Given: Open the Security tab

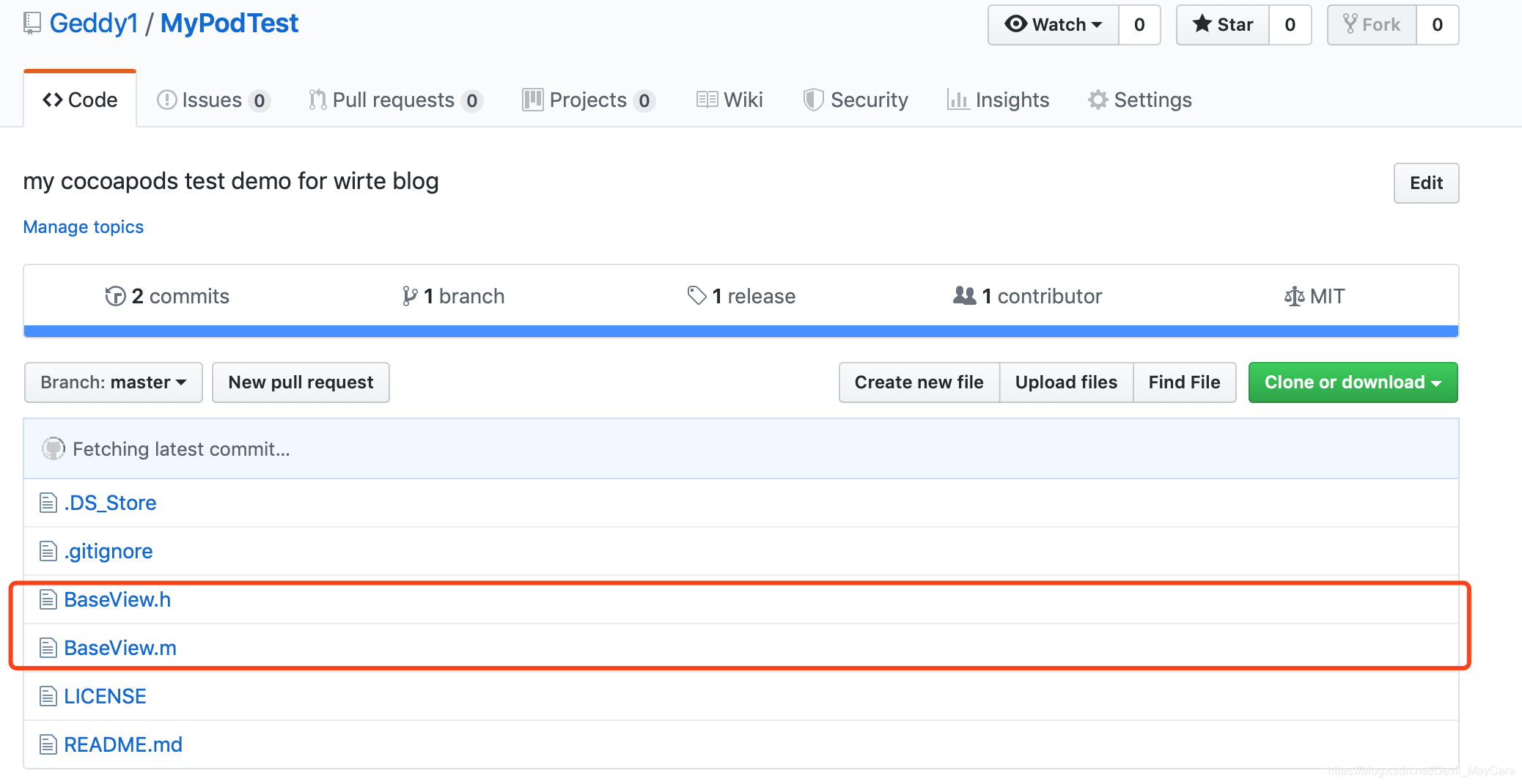Looking at the screenshot, I should tap(856, 100).
